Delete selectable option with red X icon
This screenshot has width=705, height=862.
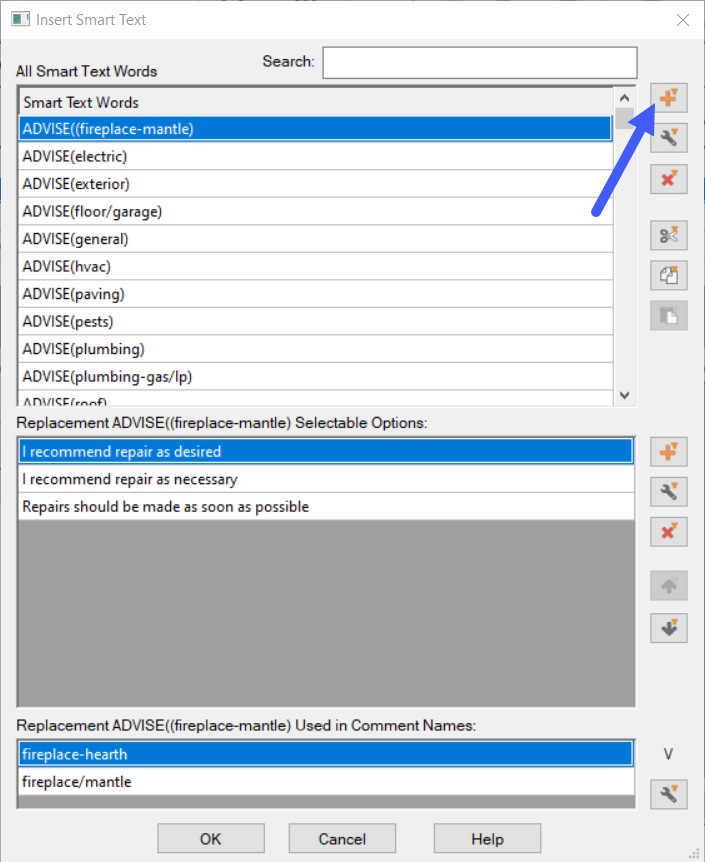click(x=668, y=532)
